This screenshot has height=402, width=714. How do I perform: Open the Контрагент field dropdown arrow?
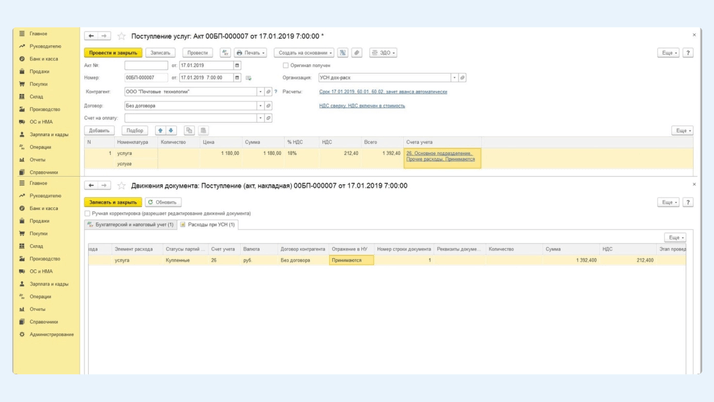(260, 91)
